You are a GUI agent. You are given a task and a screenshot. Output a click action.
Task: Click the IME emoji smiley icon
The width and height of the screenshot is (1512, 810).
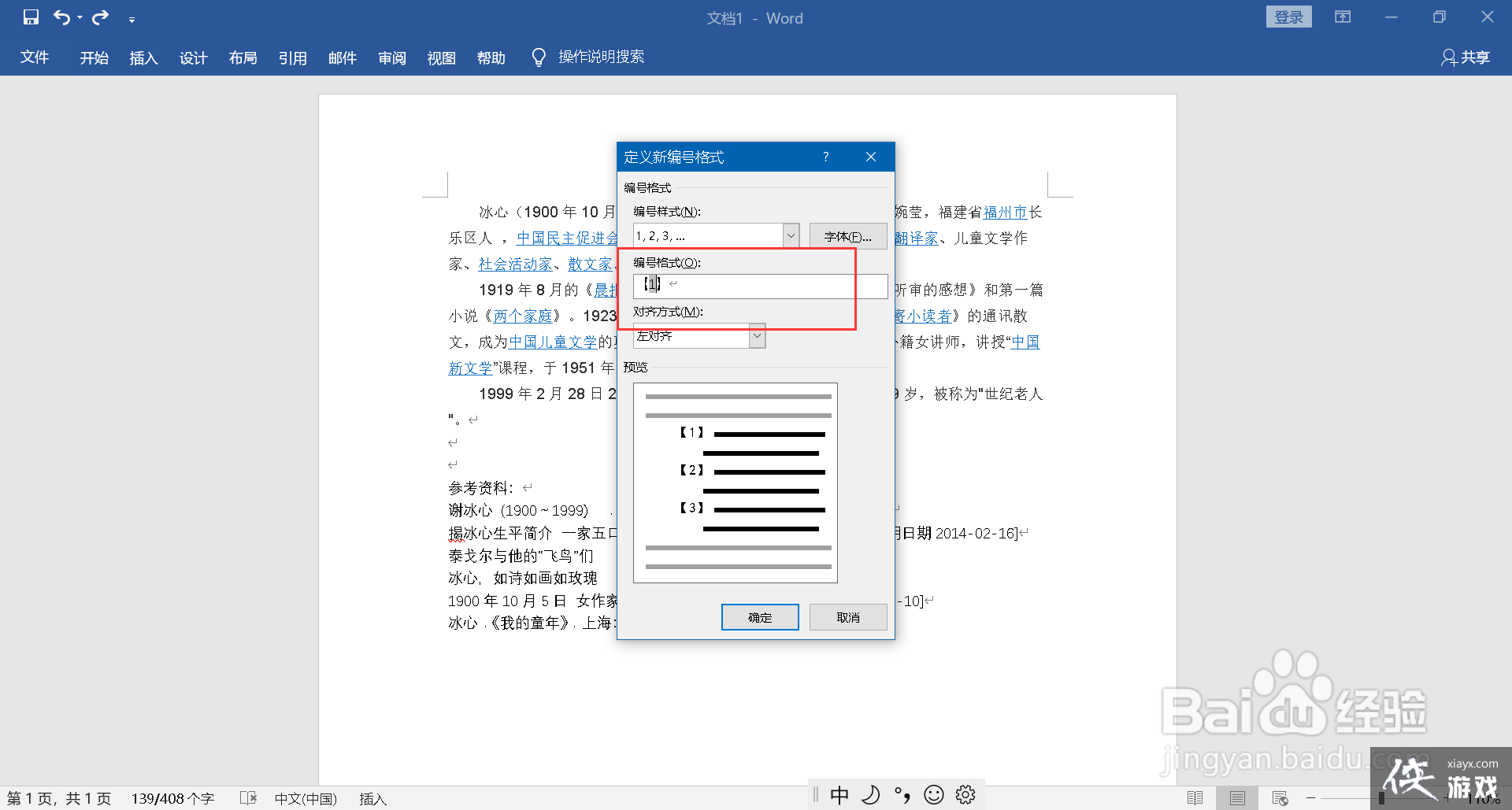pyautogui.click(x=934, y=795)
